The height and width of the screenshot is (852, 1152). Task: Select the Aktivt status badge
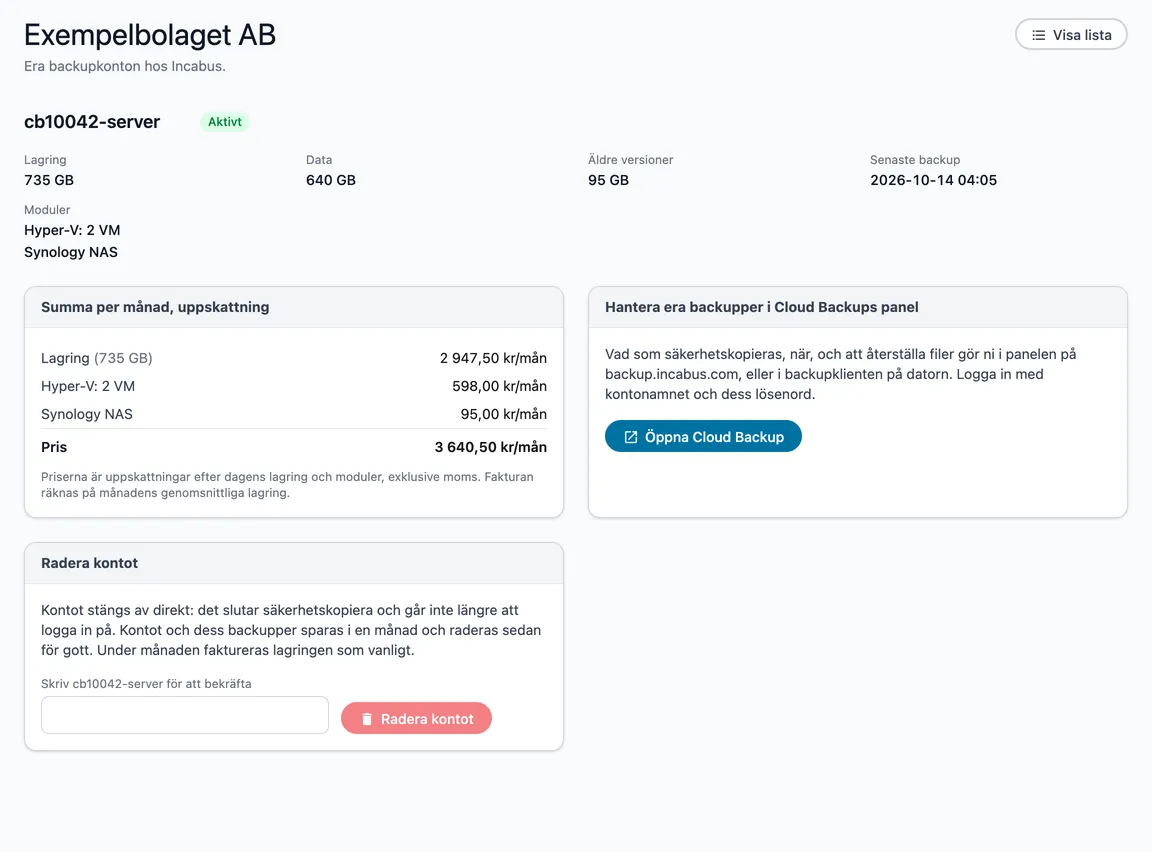coord(225,122)
